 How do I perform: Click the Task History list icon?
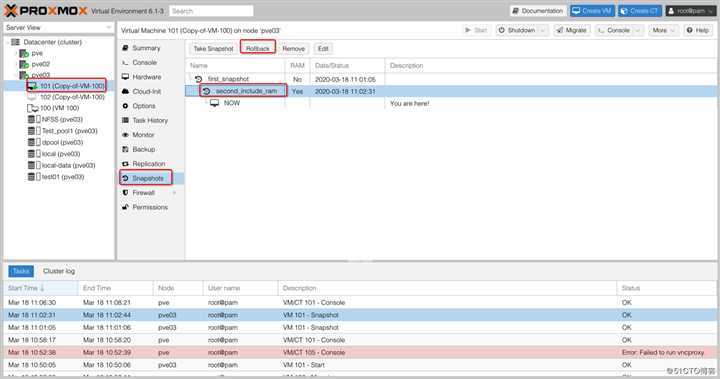[125, 120]
